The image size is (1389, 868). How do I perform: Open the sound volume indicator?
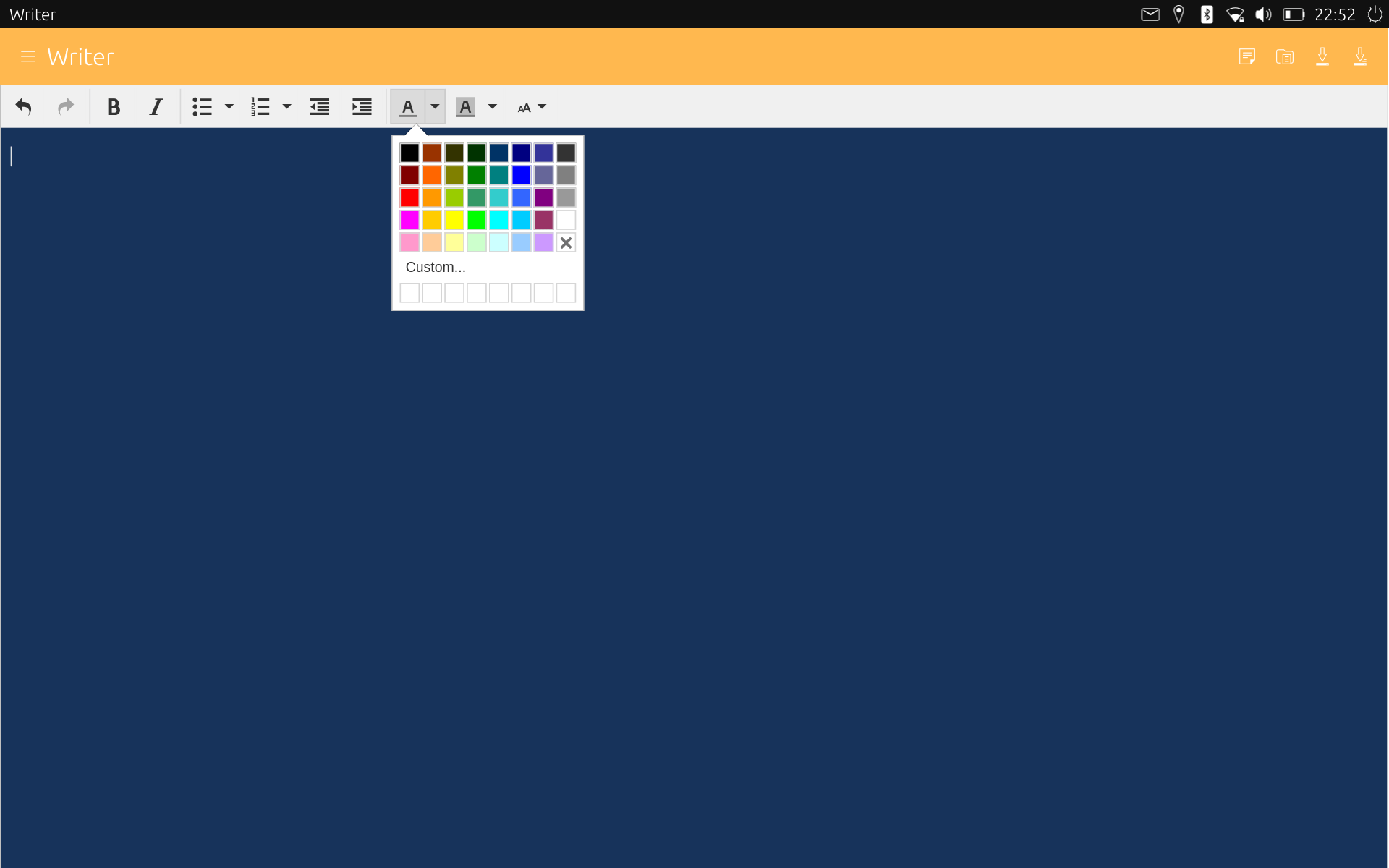tap(1264, 14)
